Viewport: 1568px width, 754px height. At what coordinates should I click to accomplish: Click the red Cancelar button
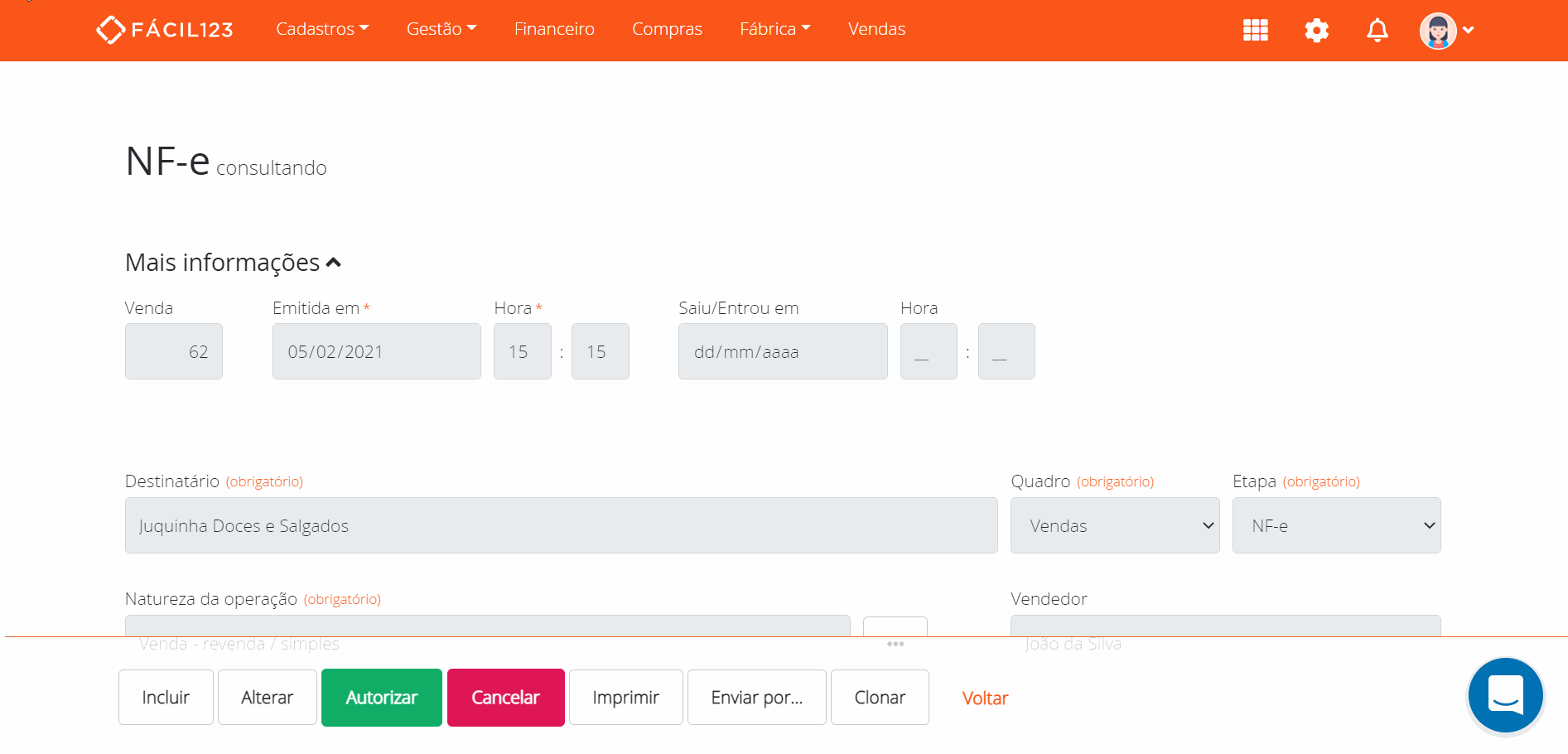point(506,698)
